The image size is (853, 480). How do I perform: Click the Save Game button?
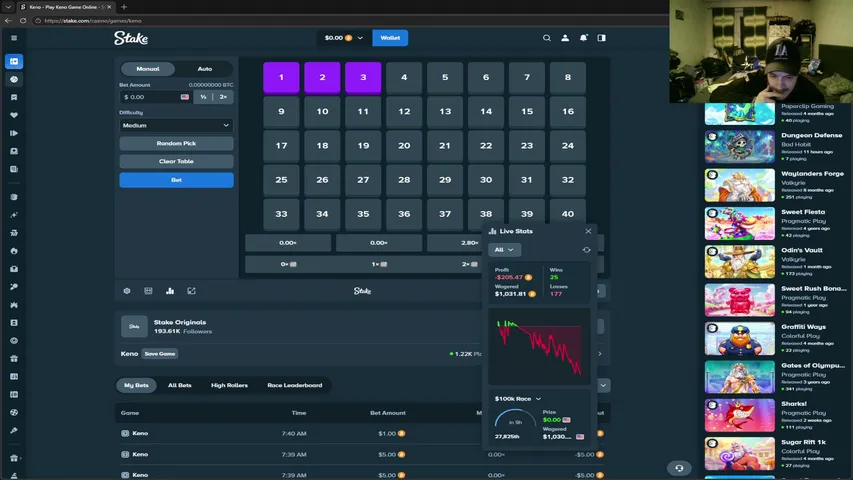click(159, 354)
